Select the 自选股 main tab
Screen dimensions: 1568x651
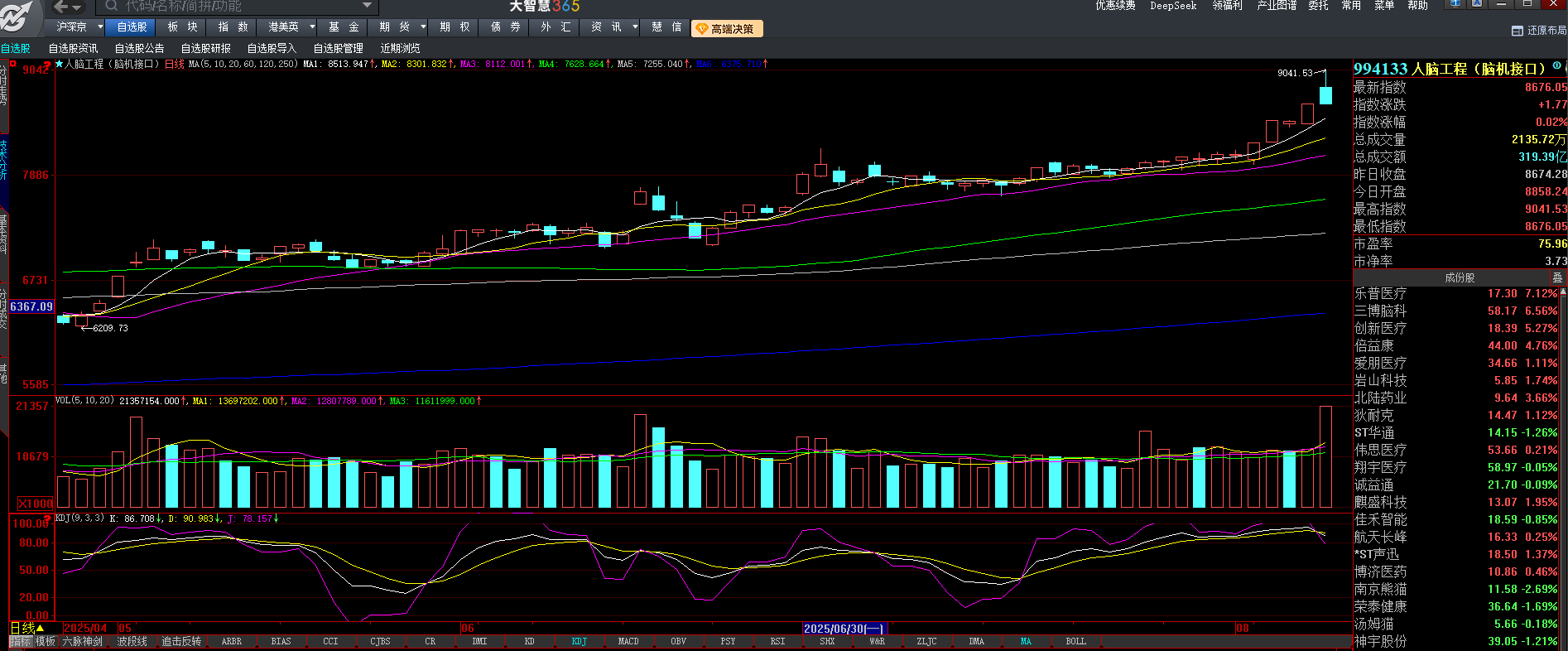pyautogui.click(x=132, y=27)
